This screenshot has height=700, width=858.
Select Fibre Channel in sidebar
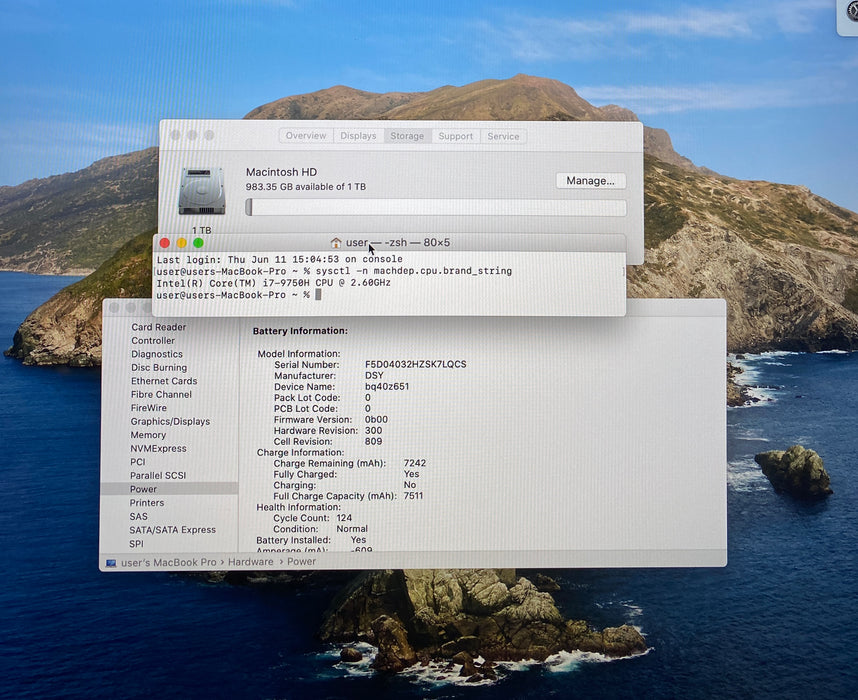click(161, 394)
